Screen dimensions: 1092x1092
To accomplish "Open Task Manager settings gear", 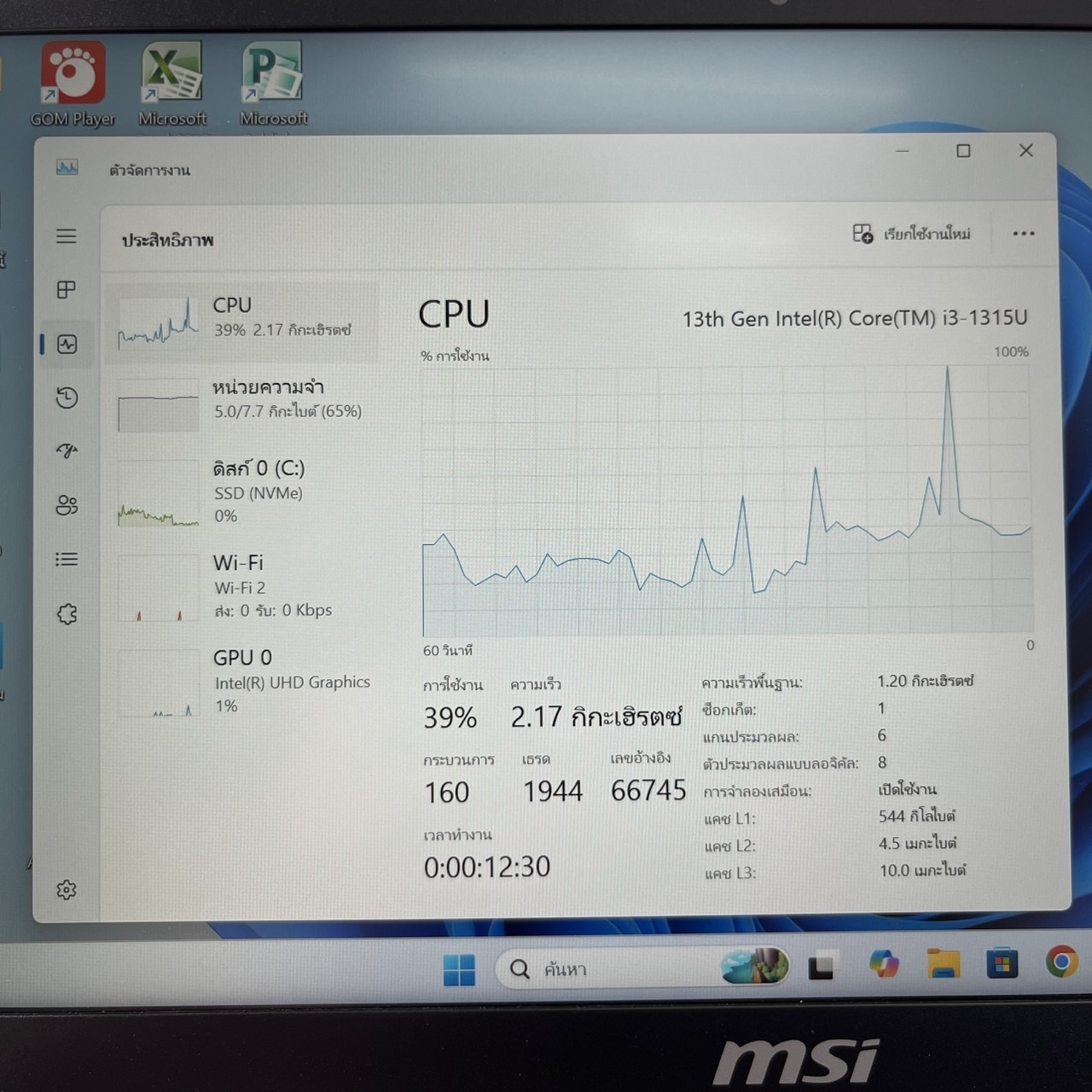I will click(x=67, y=890).
